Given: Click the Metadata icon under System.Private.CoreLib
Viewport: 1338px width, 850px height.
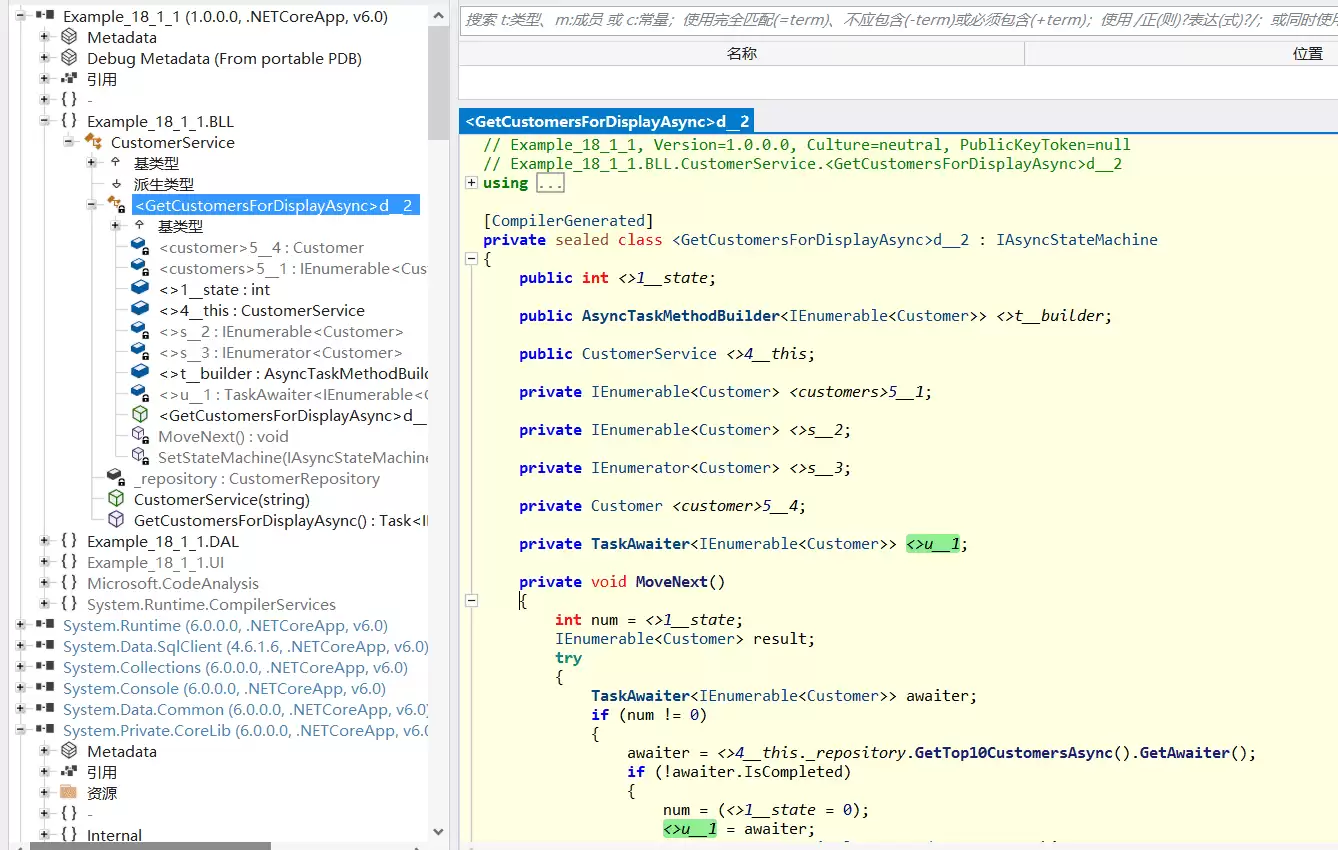Looking at the screenshot, I should [x=69, y=751].
